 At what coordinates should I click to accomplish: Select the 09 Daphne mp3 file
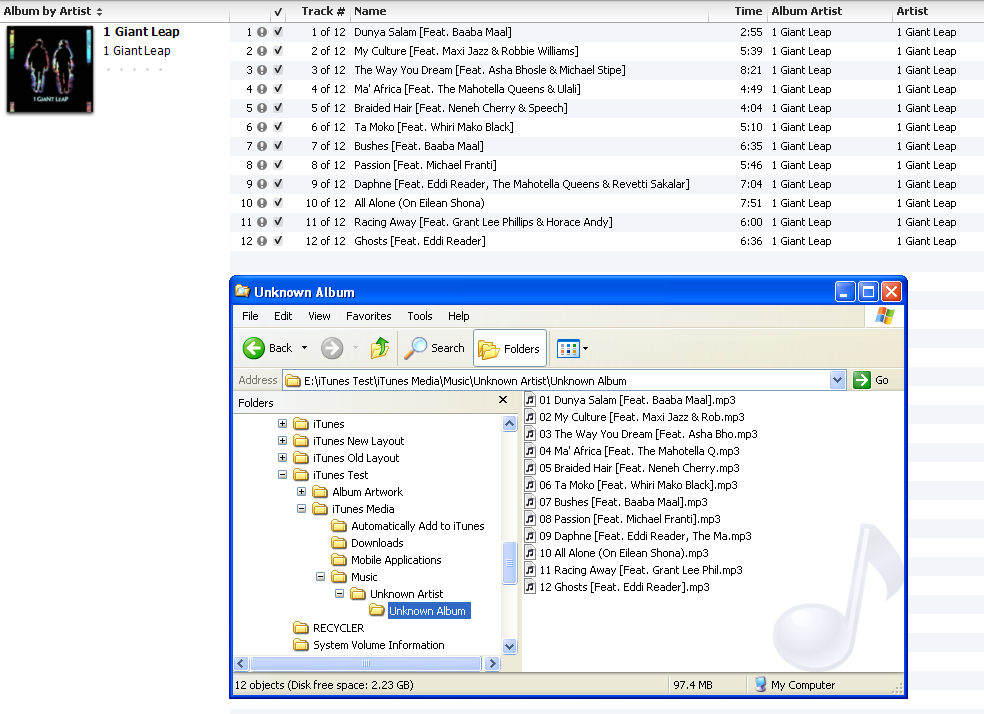pyautogui.click(x=638, y=536)
